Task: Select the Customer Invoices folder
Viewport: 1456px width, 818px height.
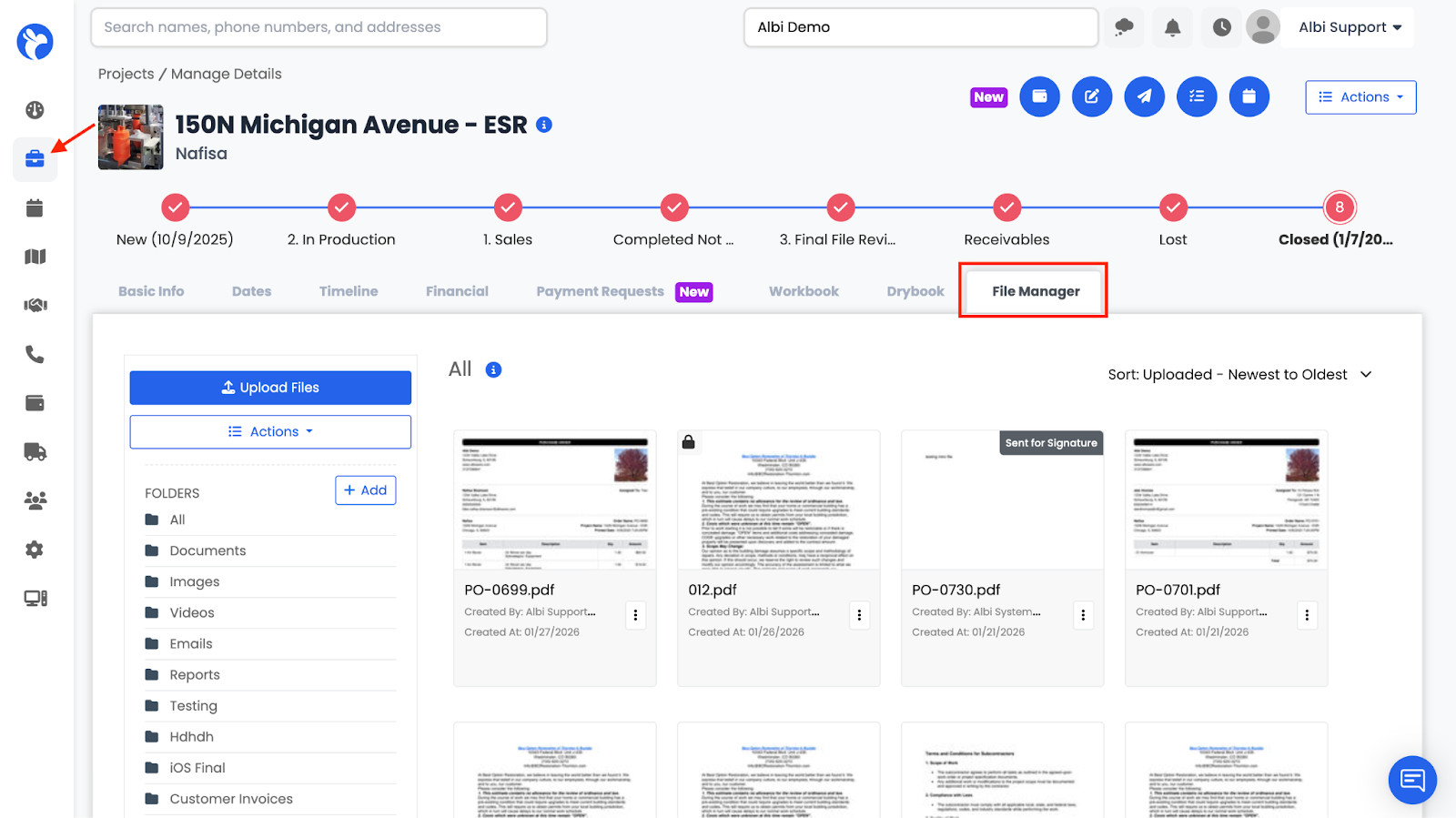Action: (x=231, y=799)
